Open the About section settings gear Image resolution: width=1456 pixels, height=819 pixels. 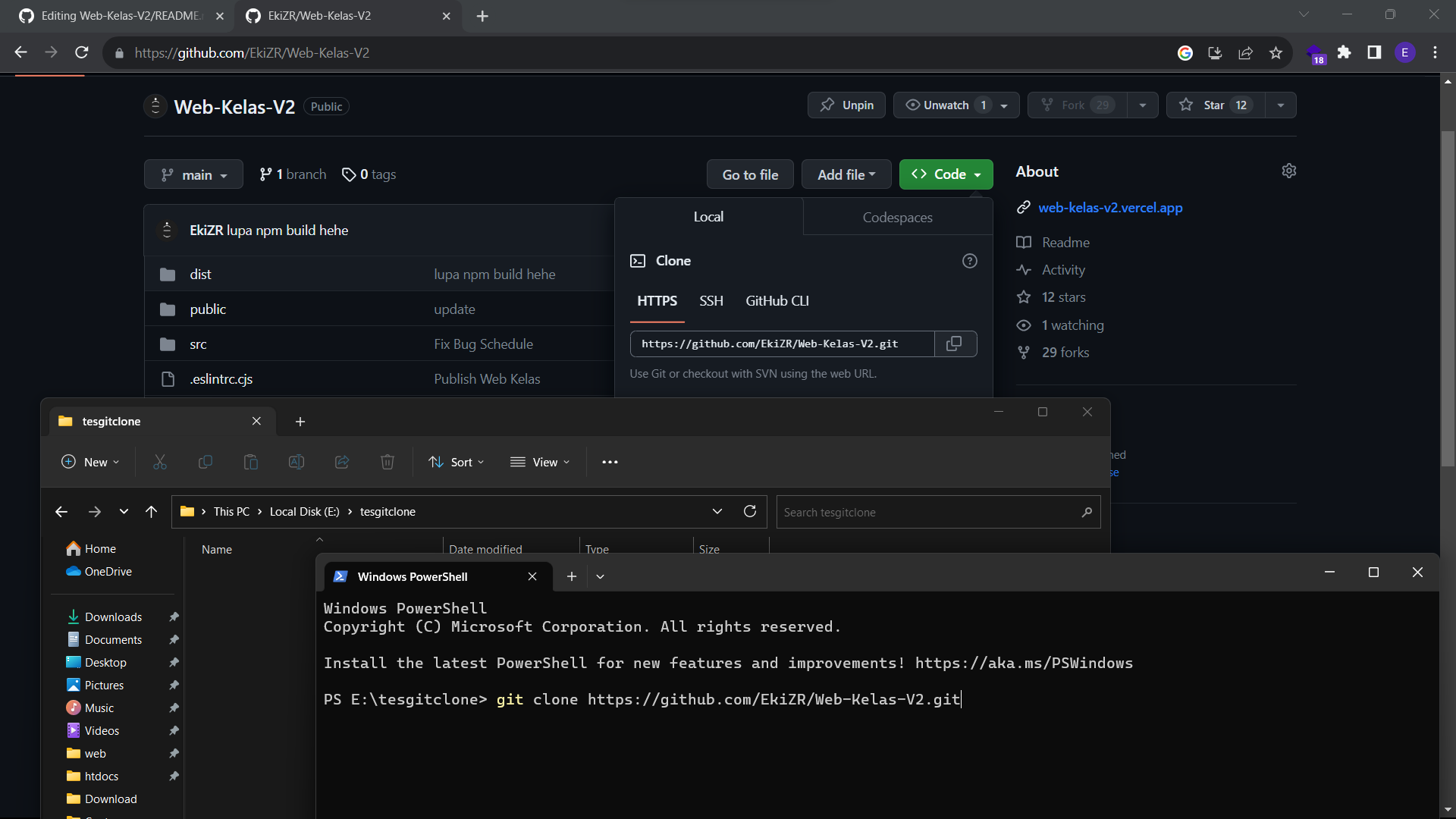(1289, 171)
